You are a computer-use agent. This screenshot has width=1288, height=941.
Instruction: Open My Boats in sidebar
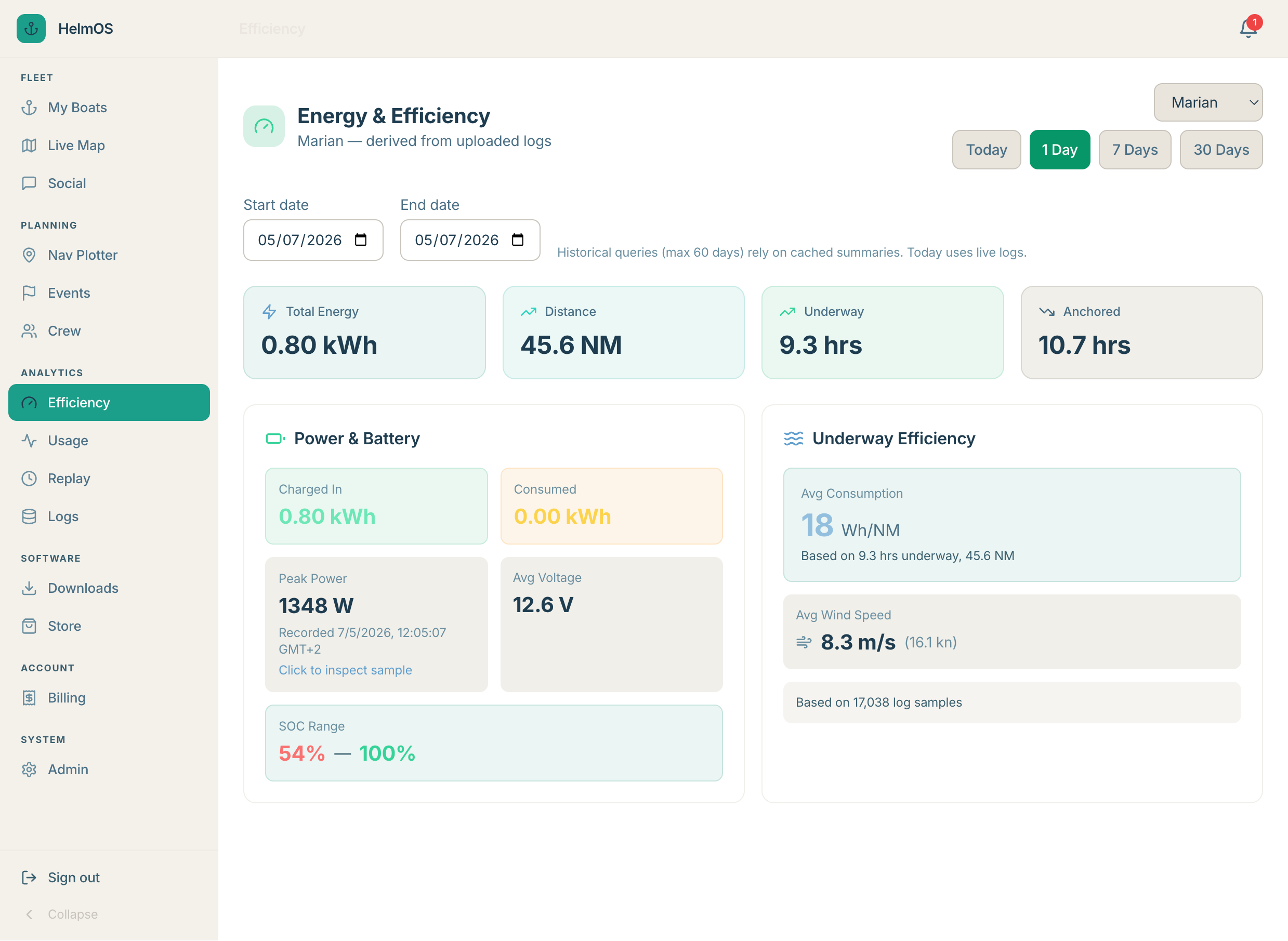click(109, 108)
